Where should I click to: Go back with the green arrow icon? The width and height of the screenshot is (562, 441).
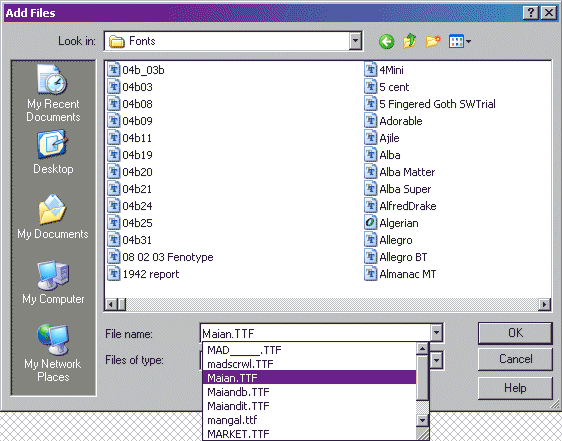[x=386, y=42]
